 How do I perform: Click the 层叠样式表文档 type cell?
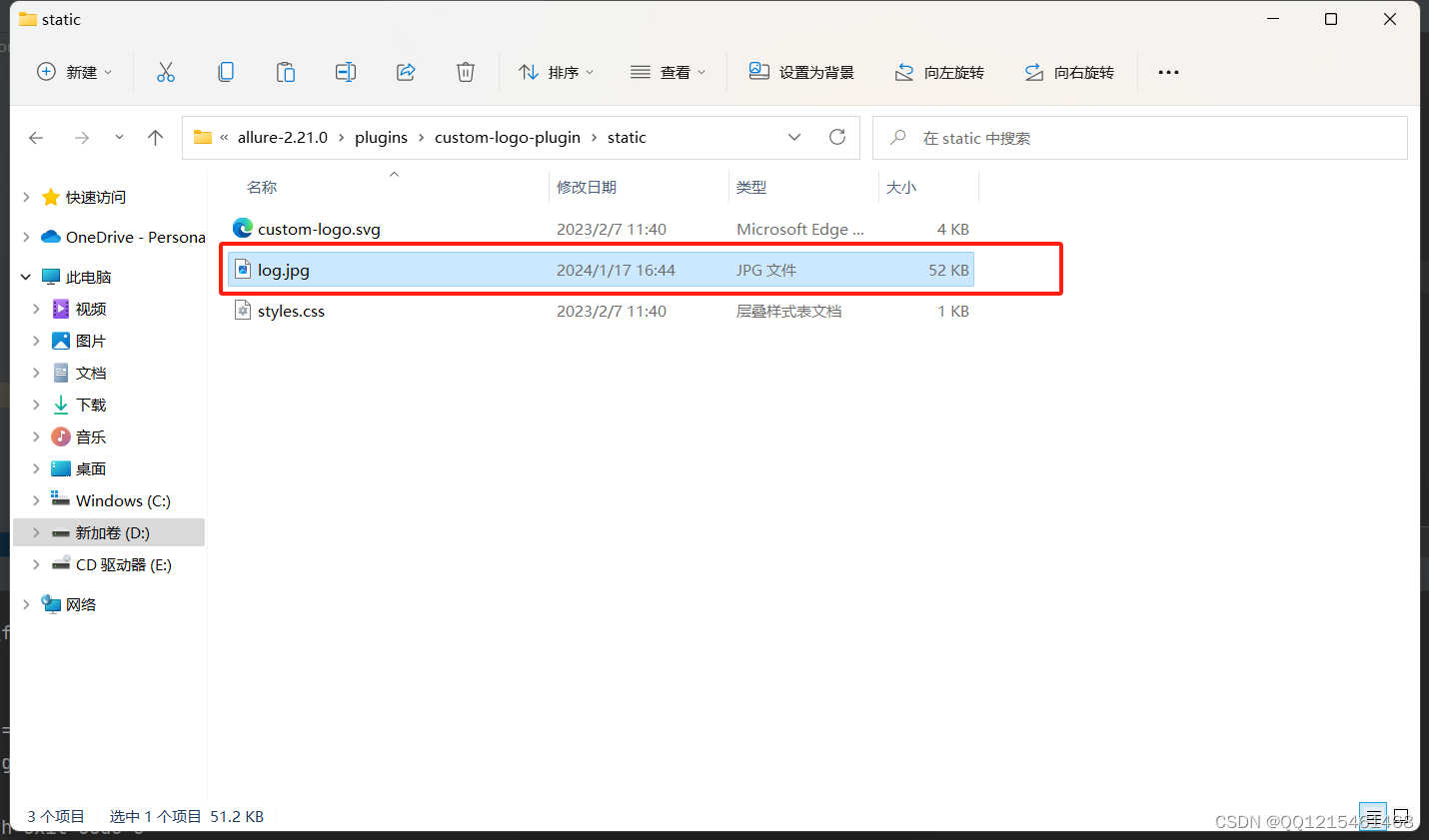point(788,311)
